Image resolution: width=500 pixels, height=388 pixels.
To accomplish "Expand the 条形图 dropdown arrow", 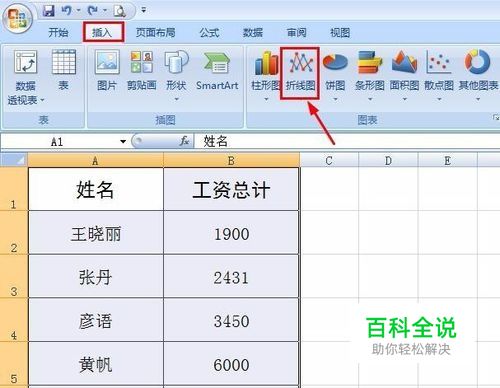I will (x=370, y=99).
